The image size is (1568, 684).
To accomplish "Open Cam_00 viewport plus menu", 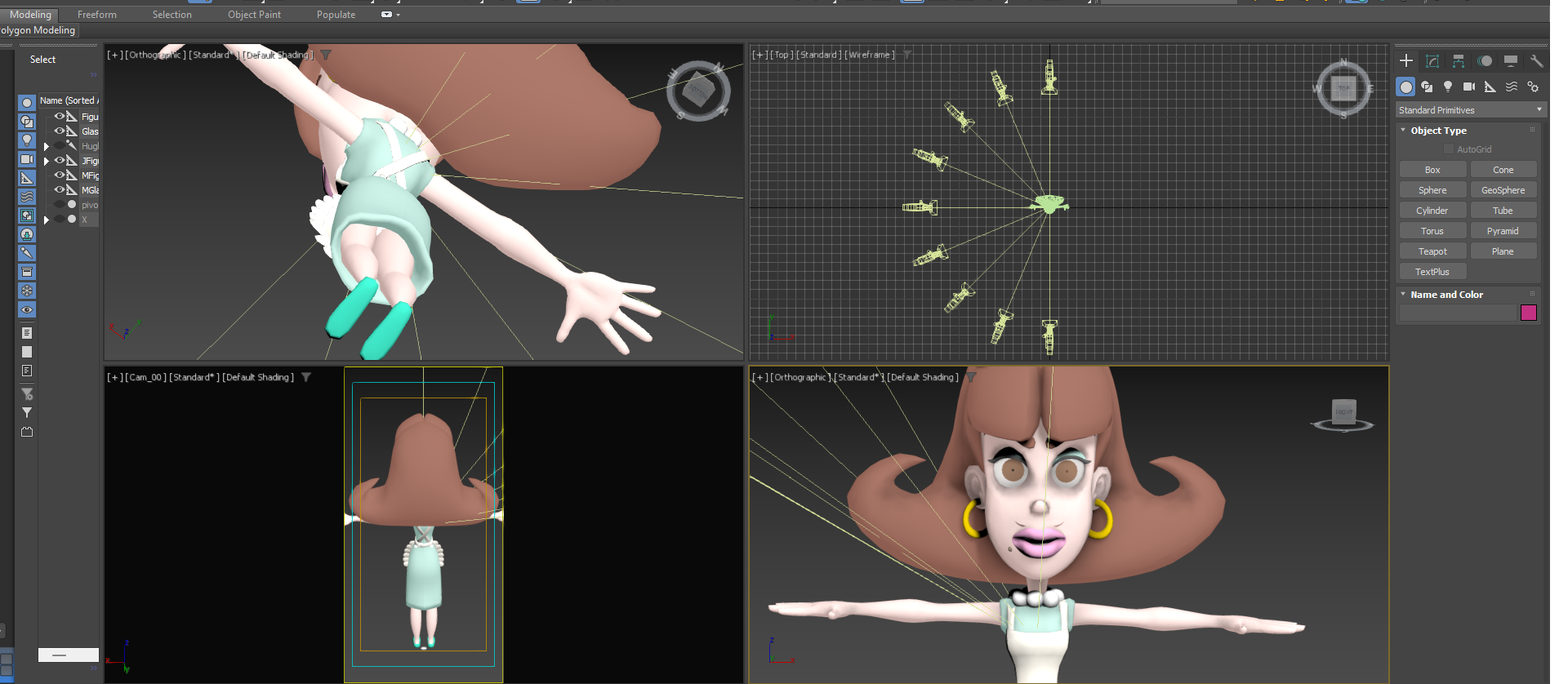I will [x=115, y=377].
